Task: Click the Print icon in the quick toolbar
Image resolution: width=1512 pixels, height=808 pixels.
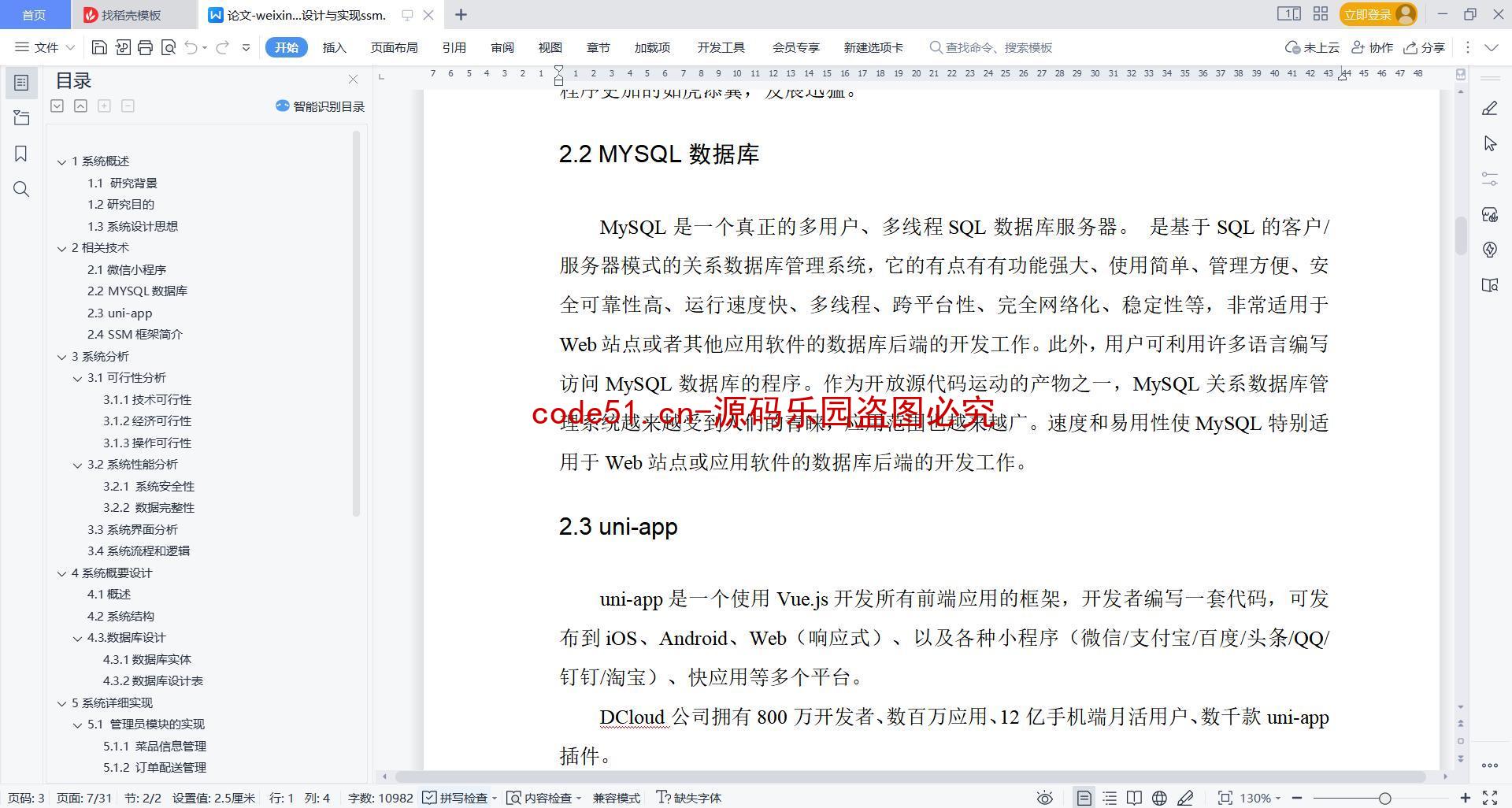Action: (x=145, y=47)
